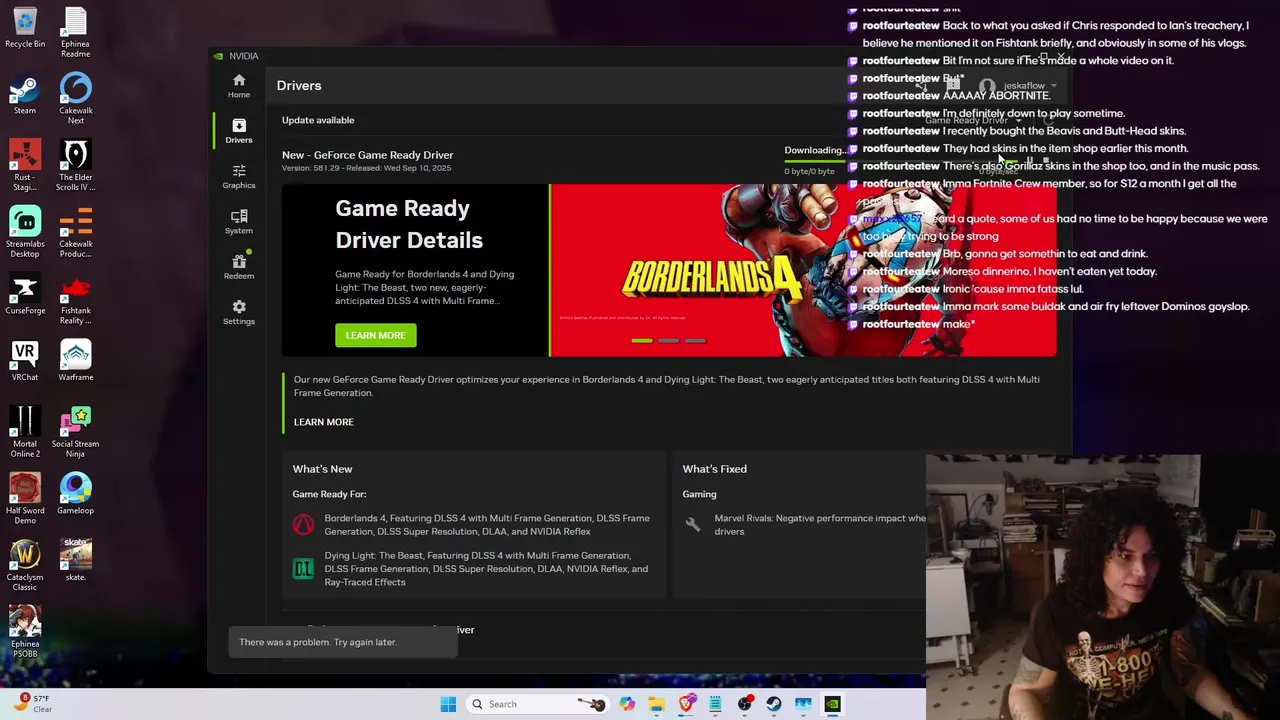The image size is (1280, 720).
Task: Click the 'Downloading...' status text
Action: coord(814,150)
